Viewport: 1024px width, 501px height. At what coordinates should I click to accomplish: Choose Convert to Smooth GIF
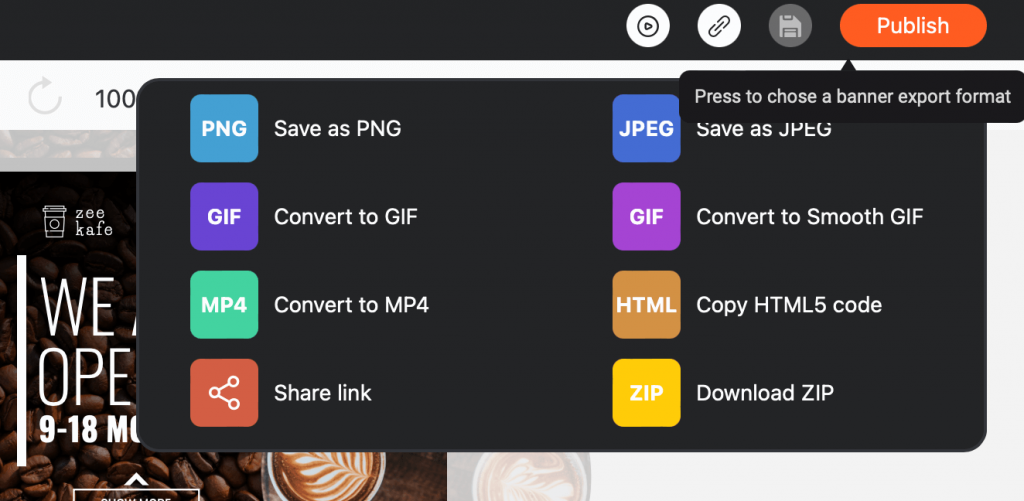(x=810, y=216)
